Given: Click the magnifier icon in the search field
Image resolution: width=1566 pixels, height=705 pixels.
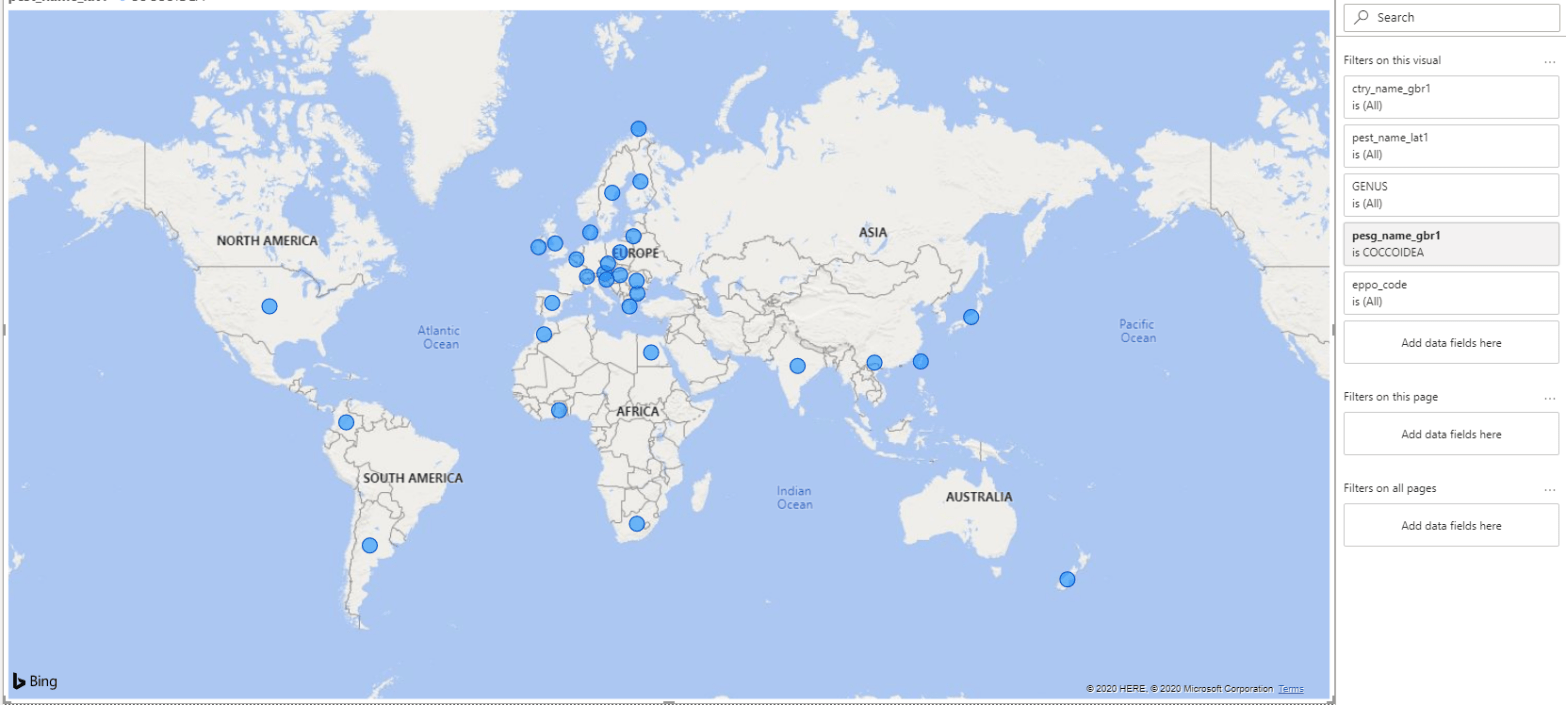Looking at the screenshot, I should click(1361, 18).
